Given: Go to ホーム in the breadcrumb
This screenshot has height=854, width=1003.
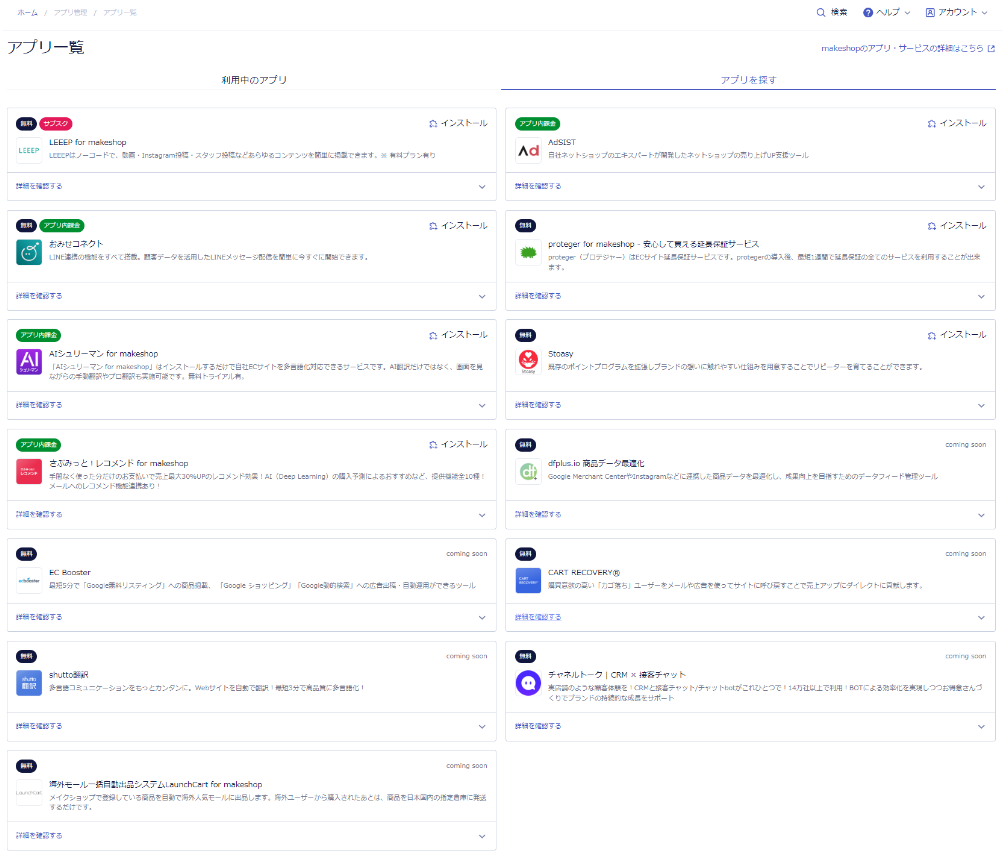Looking at the screenshot, I should [27, 13].
